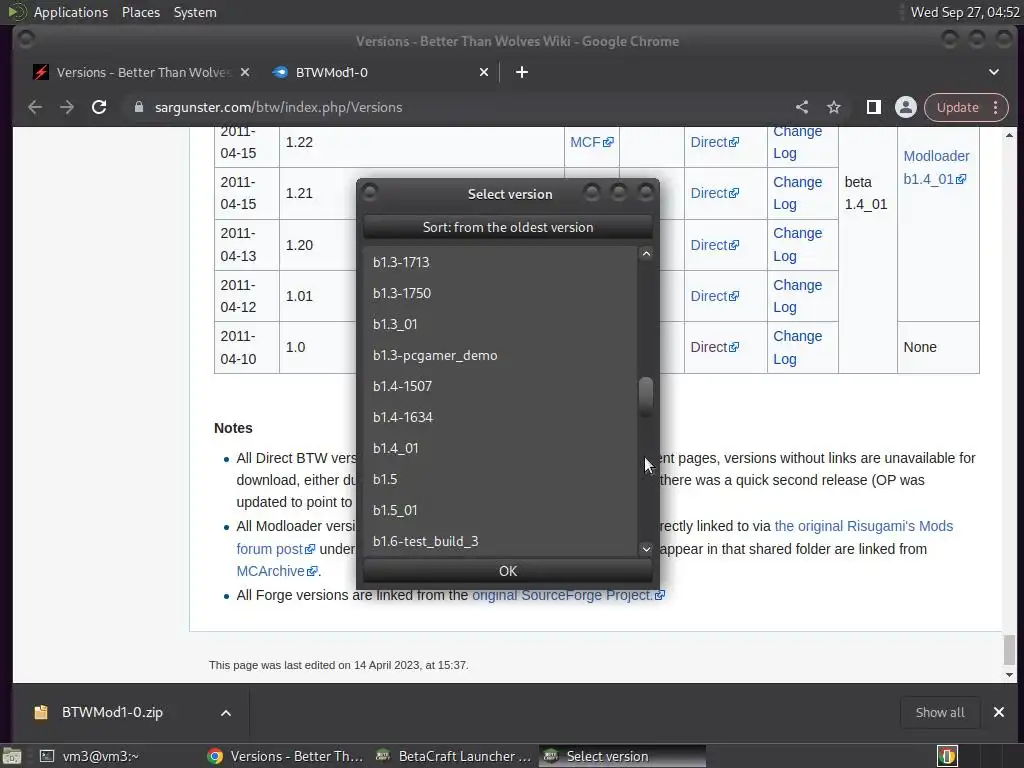The width and height of the screenshot is (1024, 768).
Task: Select version b1.3_01
Action: 500,325
